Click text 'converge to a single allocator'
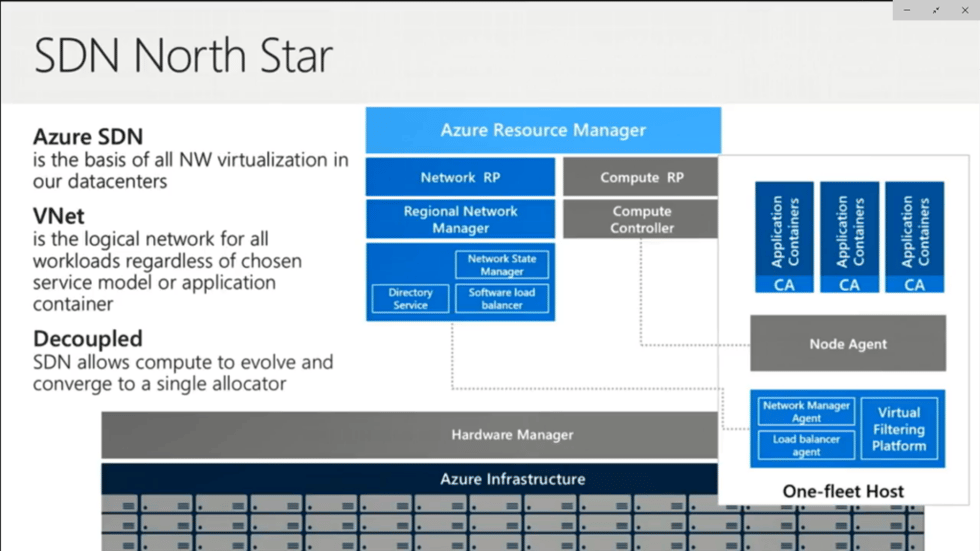This screenshot has height=551, width=980. click(x=159, y=384)
